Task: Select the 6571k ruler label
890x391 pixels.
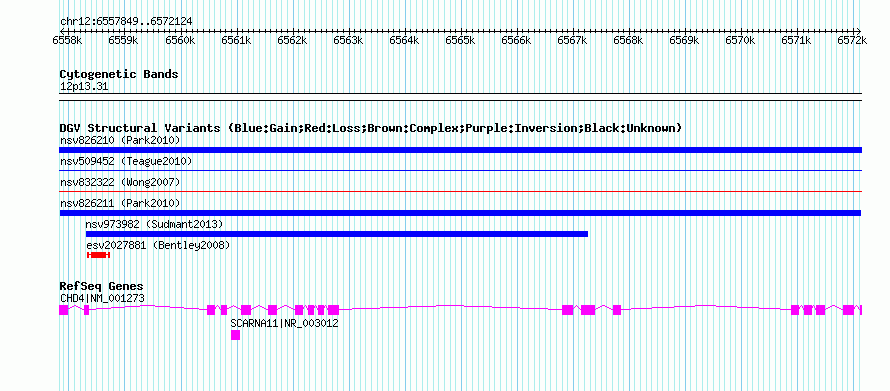Action: 797,40
